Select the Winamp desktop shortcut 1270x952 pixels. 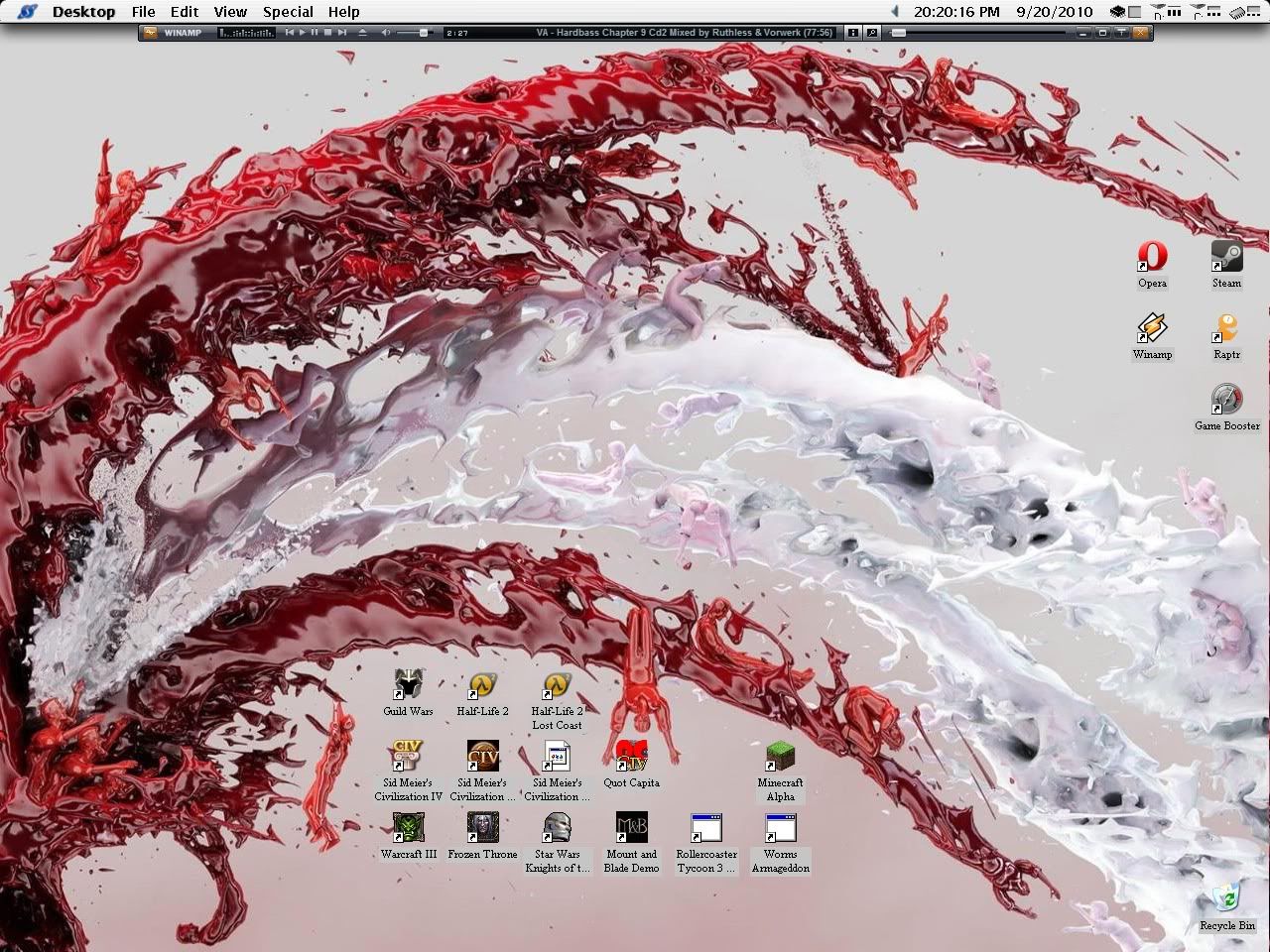[x=1152, y=337]
